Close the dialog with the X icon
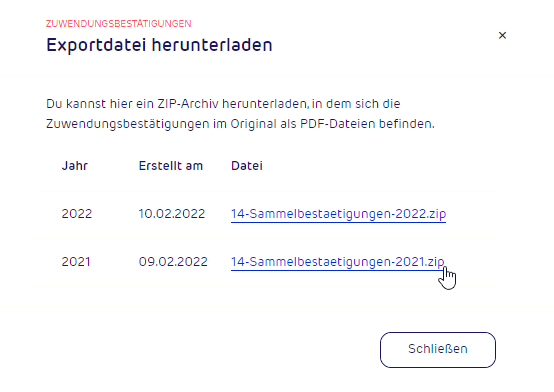 (x=502, y=35)
